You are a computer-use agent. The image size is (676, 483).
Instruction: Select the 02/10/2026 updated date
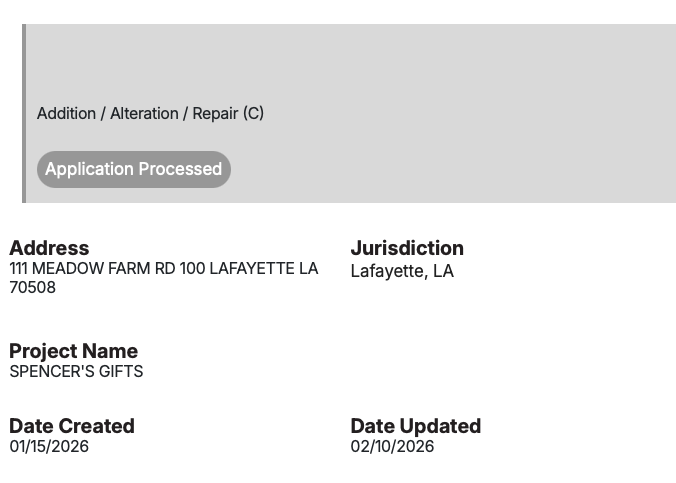[392, 447]
